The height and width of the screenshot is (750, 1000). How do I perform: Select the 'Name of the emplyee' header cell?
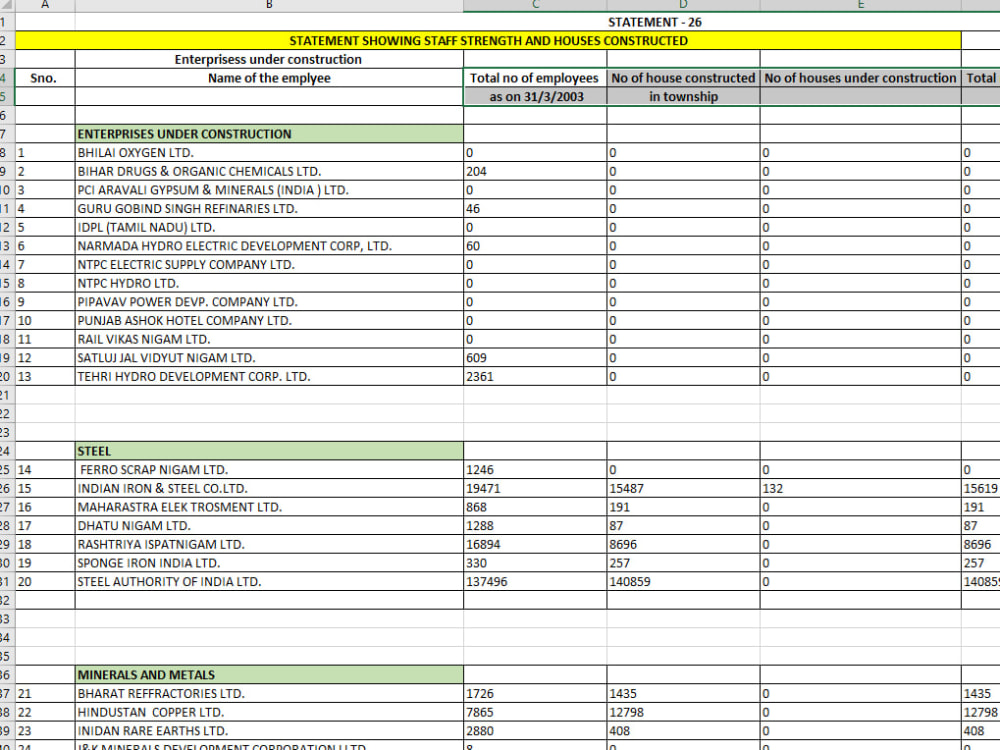point(269,78)
